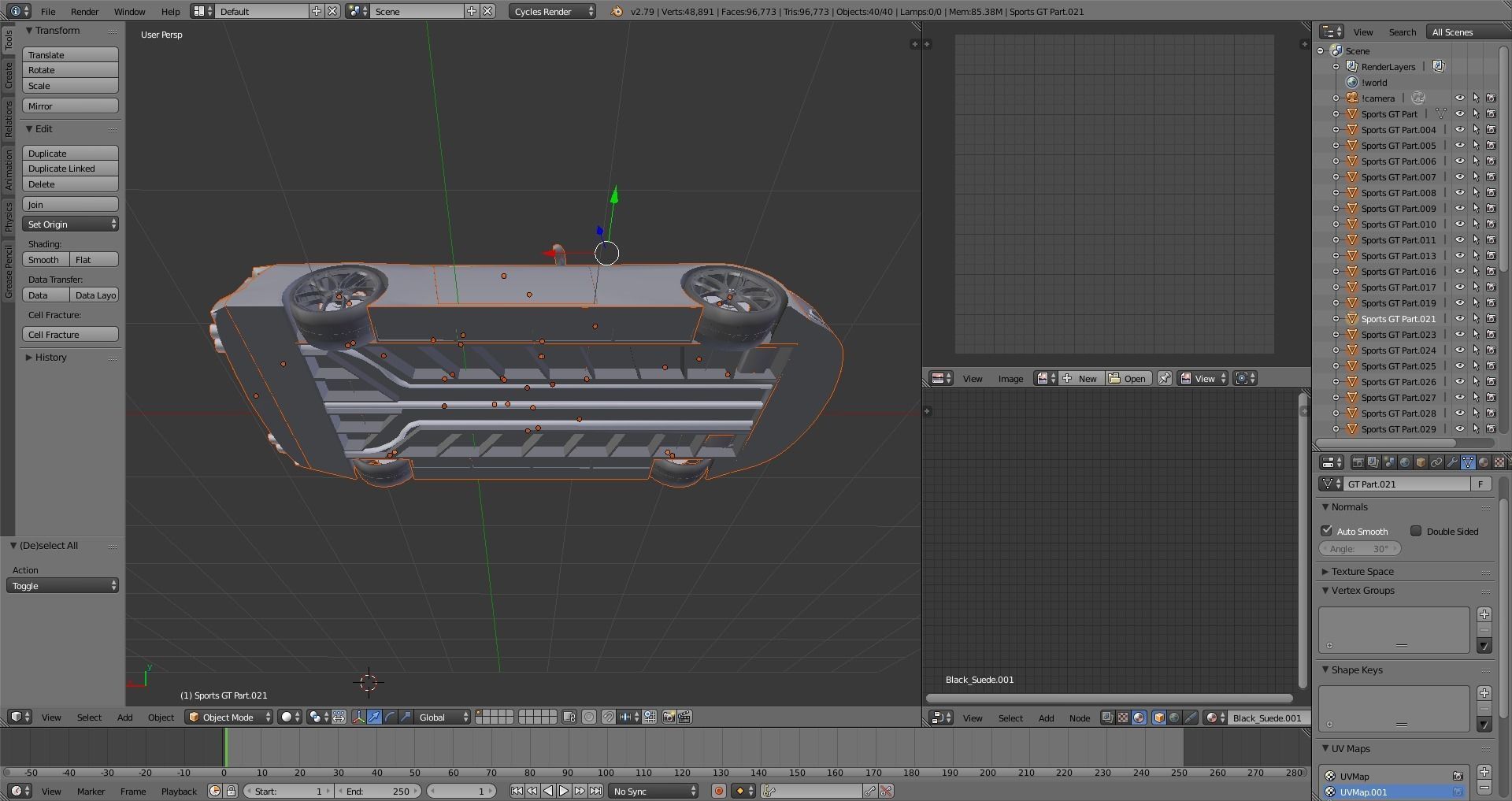Click the Cell Fracture button

(71, 335)
